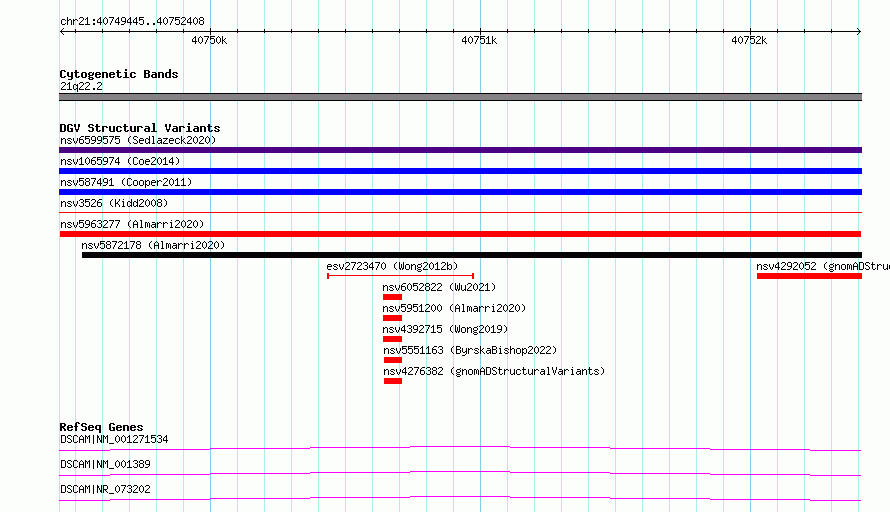Click the magenta DSCAM|NM_001271534 transcript line

click(x=460, y=448)
